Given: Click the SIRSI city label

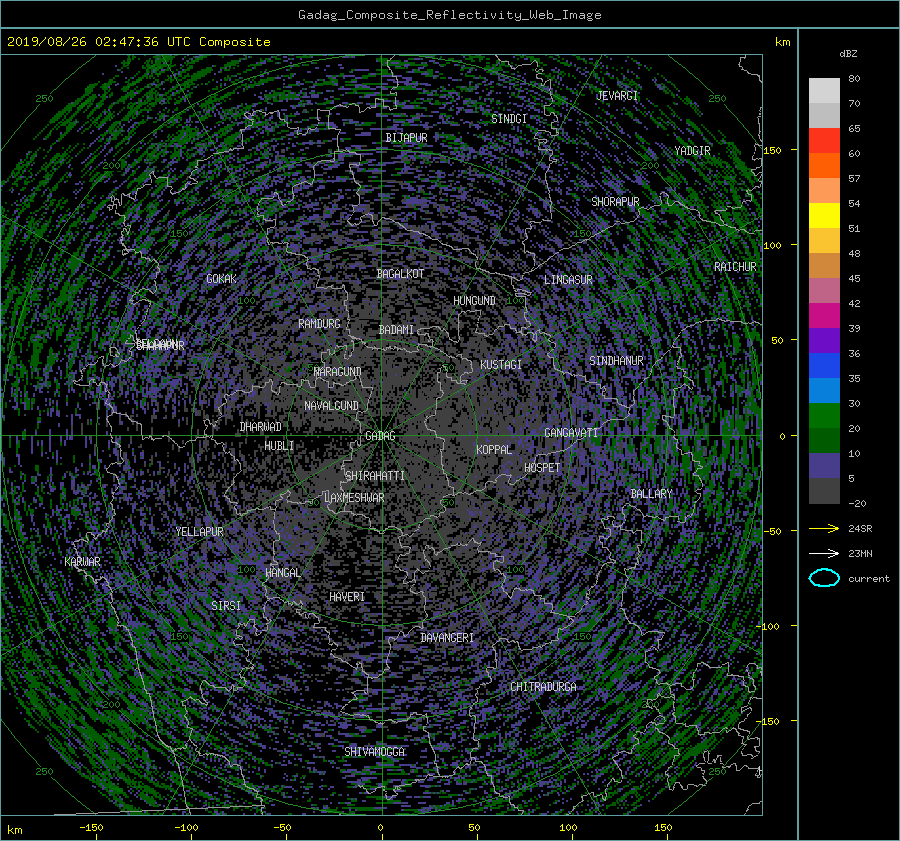Looking at the screenshot, I should point(226,606).
